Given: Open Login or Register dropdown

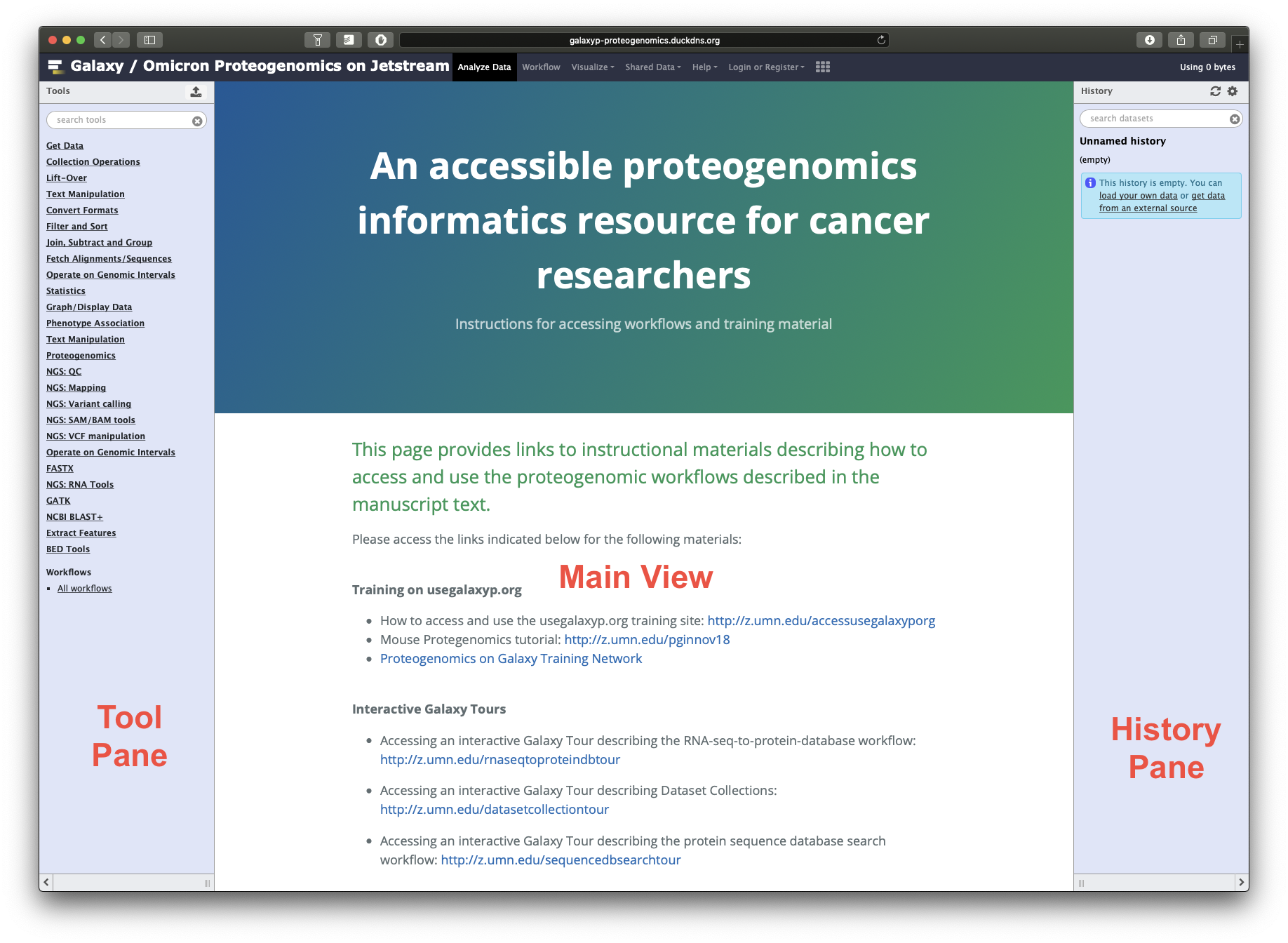Looking at the screenshot, I should 766,67.
